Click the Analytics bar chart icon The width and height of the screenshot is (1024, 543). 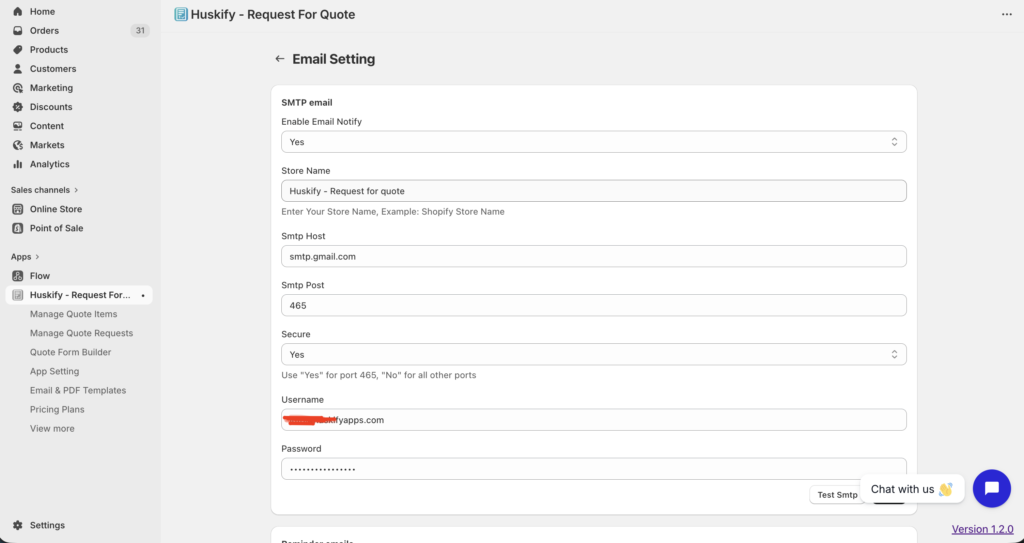[x=18, y=164]
